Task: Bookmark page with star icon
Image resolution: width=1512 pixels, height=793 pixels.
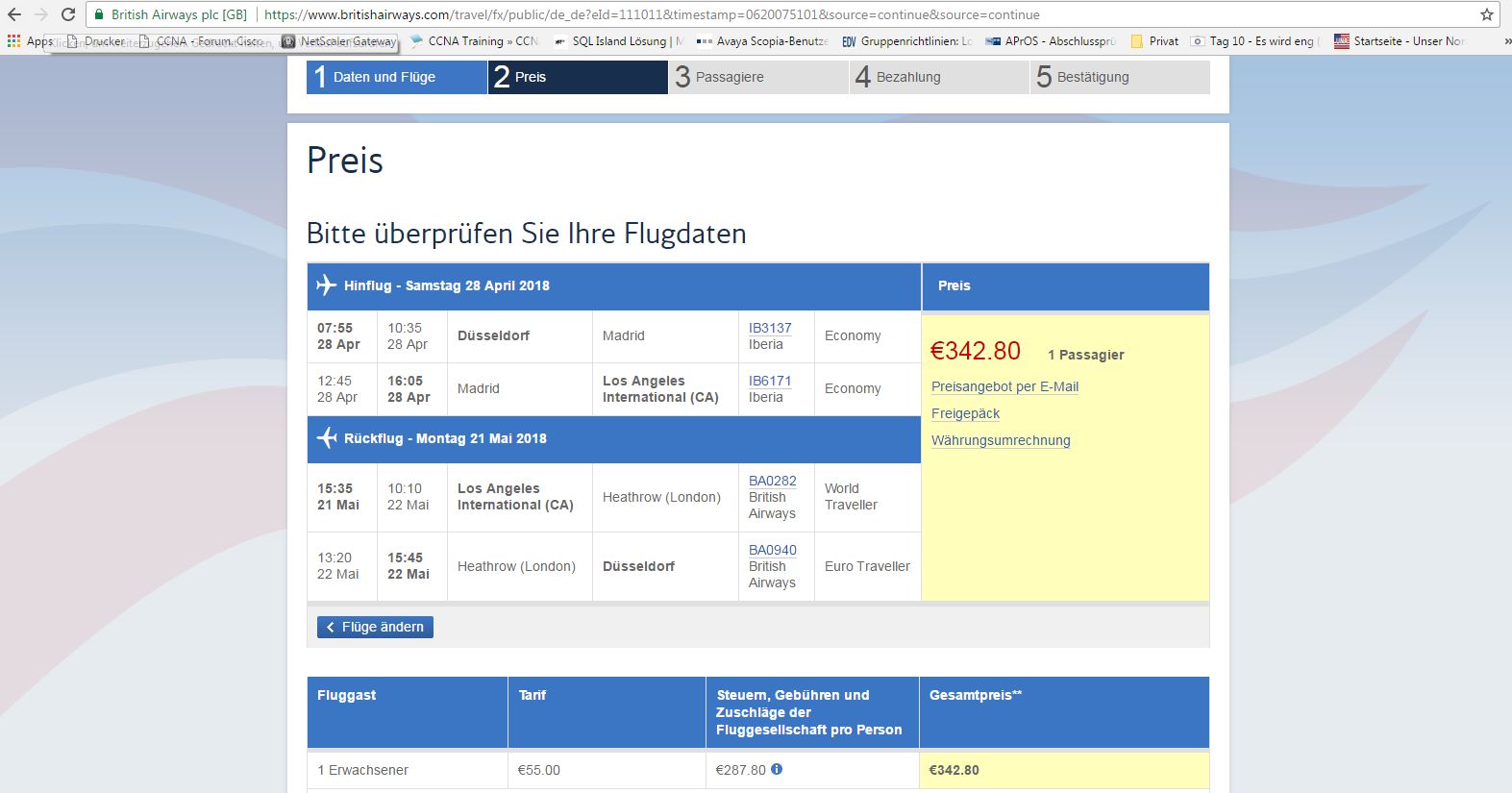Action: pyautogui.click(x=1487, y=14)
